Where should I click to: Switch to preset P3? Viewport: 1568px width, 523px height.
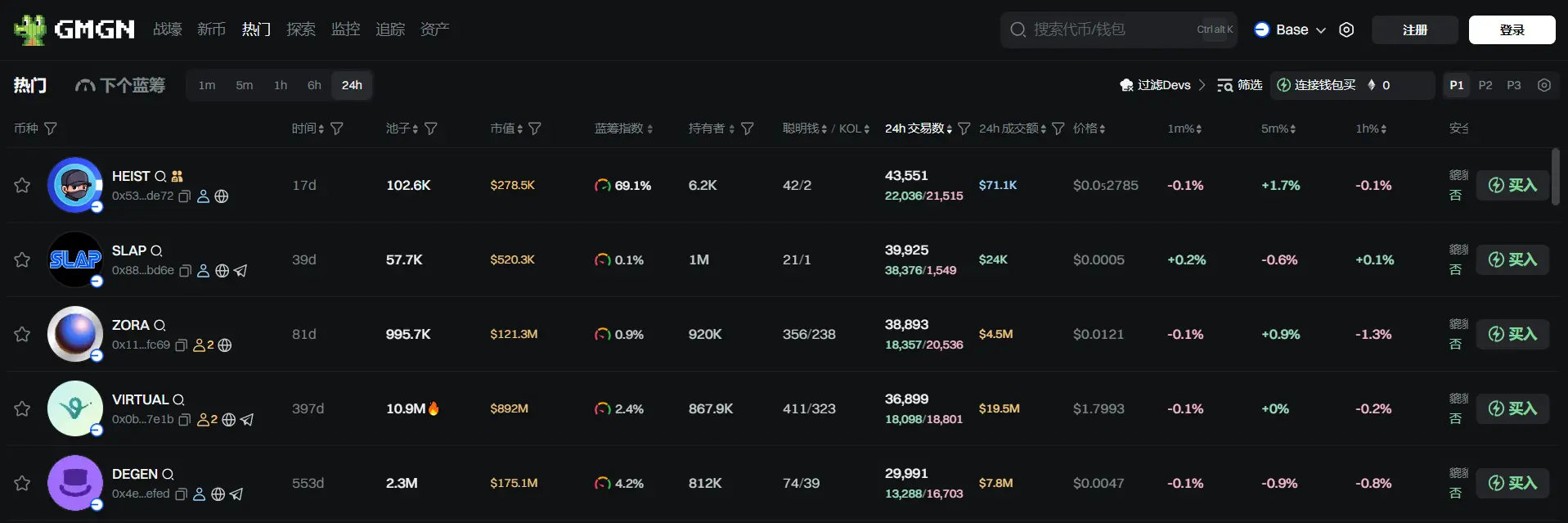pyautogui.click(x=1514, y=85)
